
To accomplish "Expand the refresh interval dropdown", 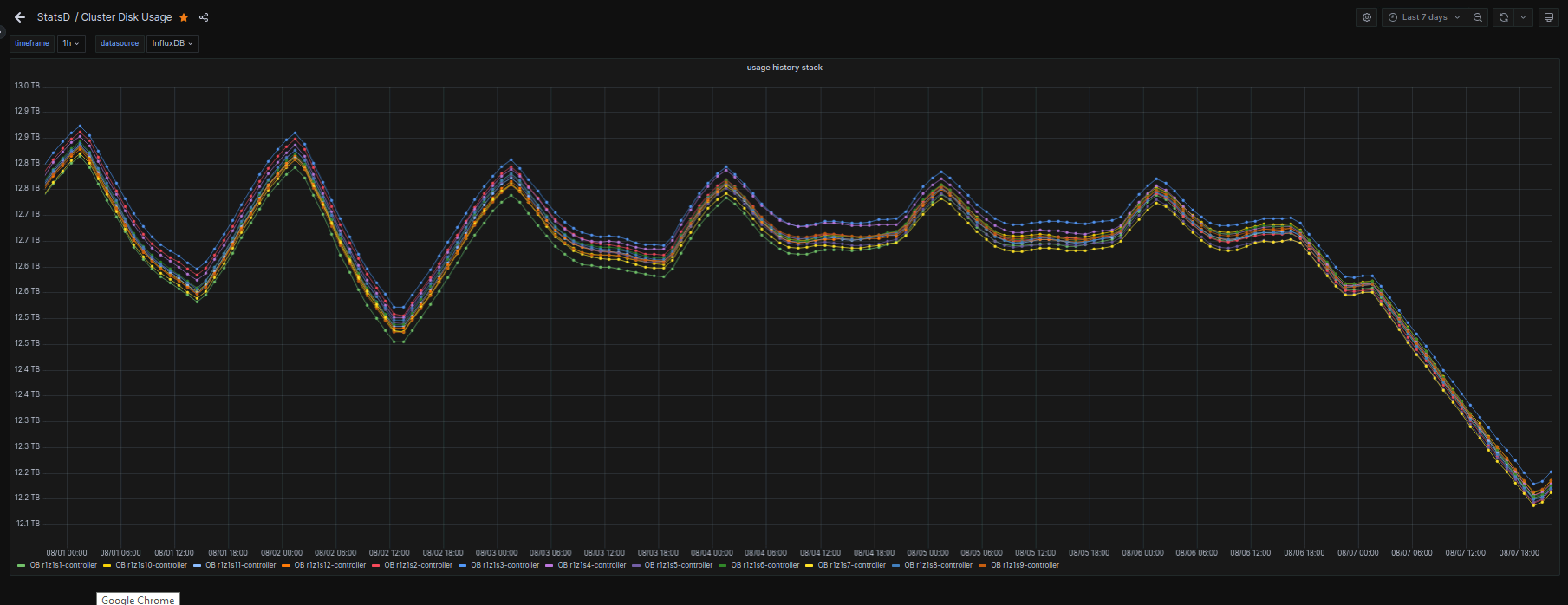I will (1523, 17).
